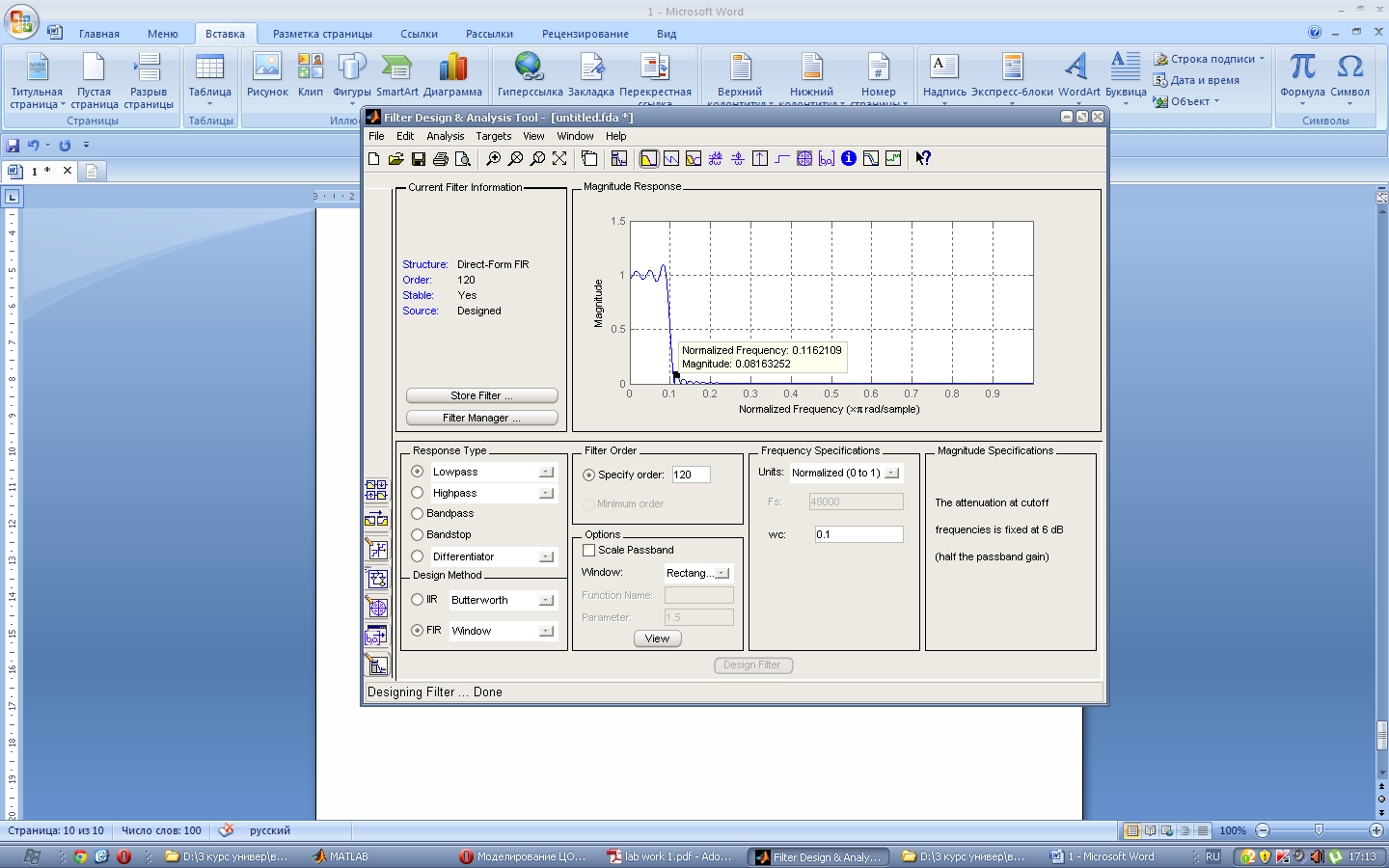Click the Word zoom slider handle
The height and width of the screenshot is (868, 1389).
click(1319, 830)
